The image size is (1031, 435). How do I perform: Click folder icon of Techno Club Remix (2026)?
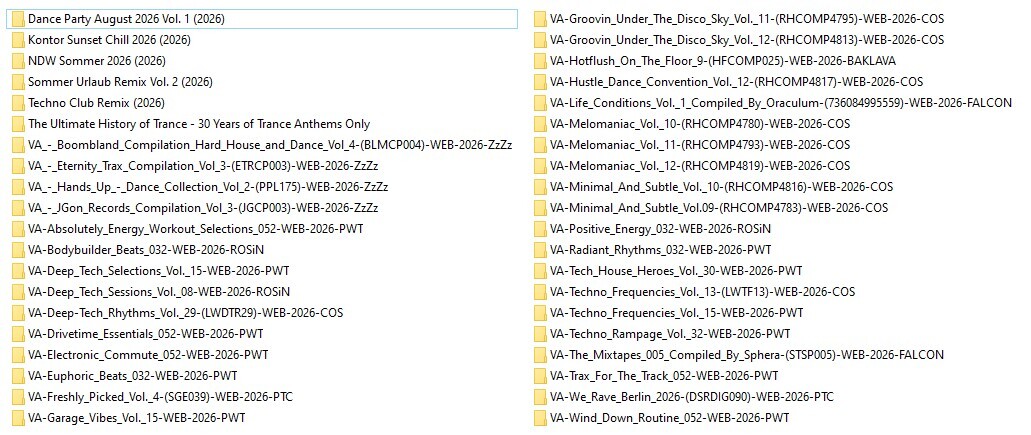pyautogui.click(x=18, y=103)
